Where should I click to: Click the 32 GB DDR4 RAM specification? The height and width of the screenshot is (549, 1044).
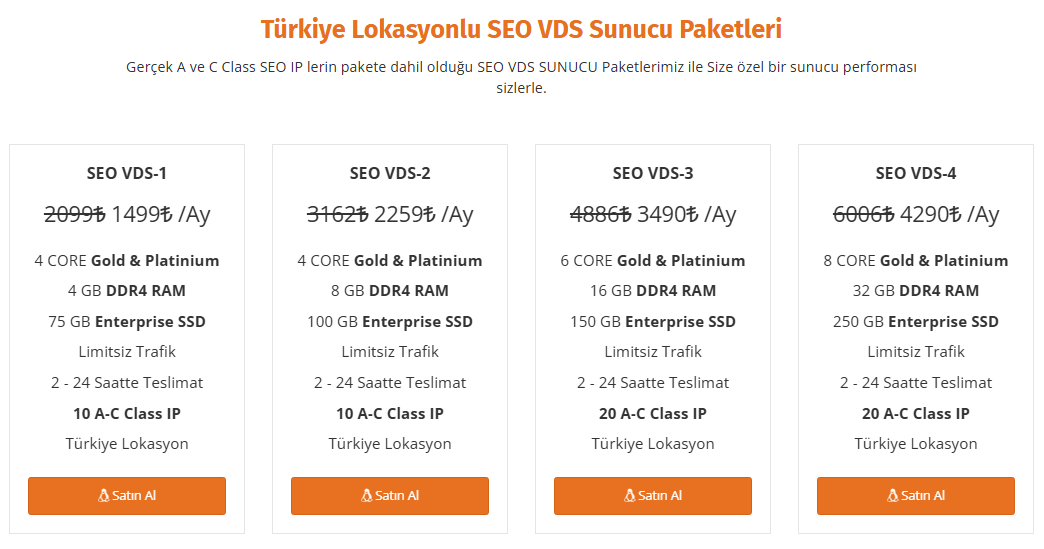915,291
